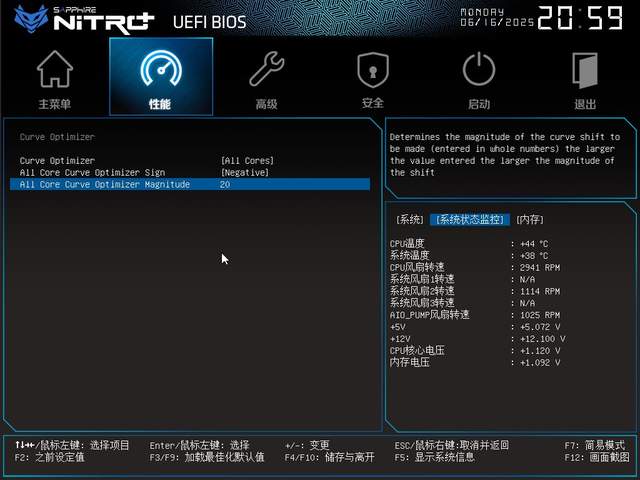Change the [Negative] sign option
Viewport: 640px width, 480px height.
click(244, 172)
